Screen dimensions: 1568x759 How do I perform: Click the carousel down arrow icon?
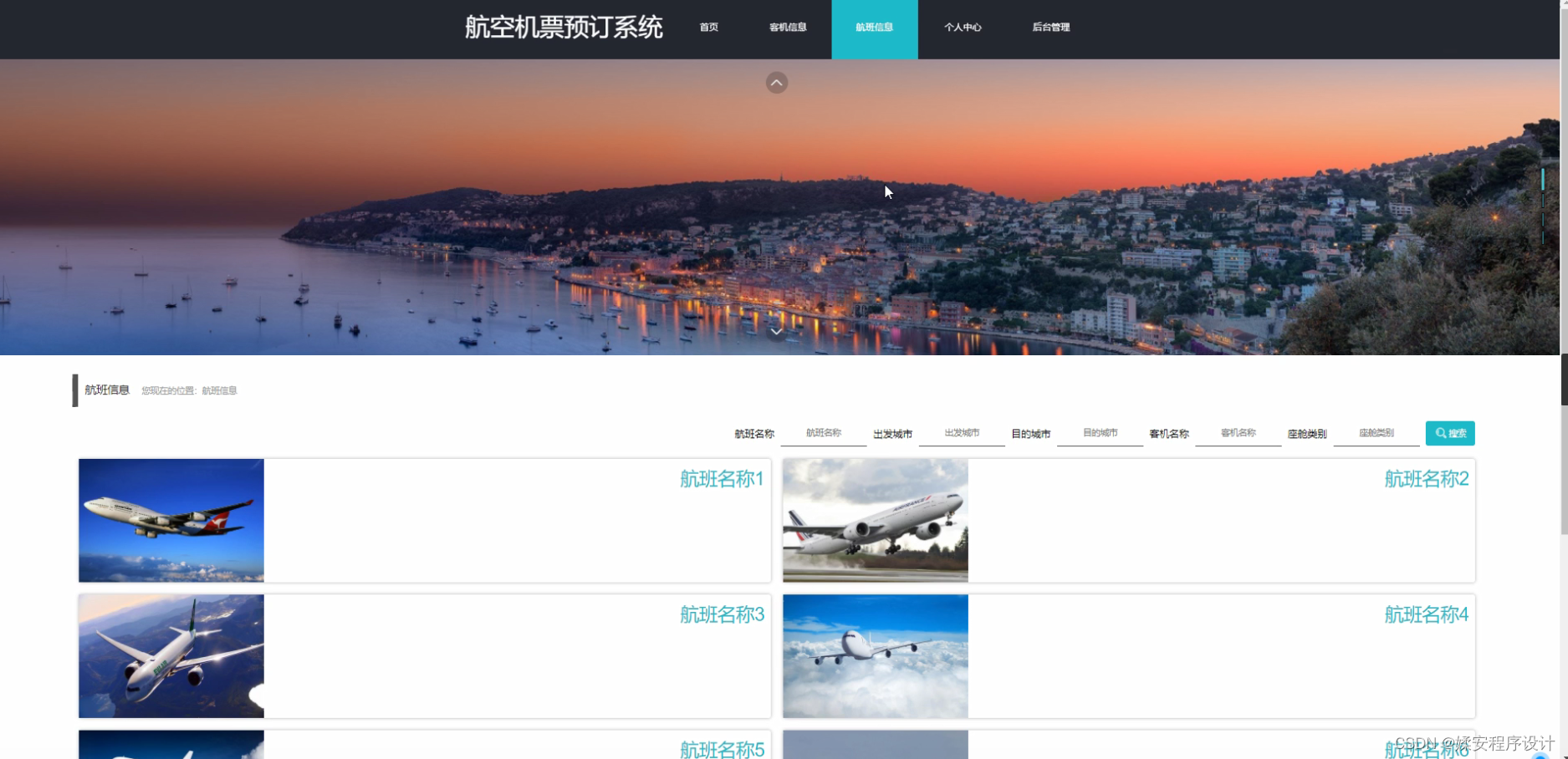776,332
